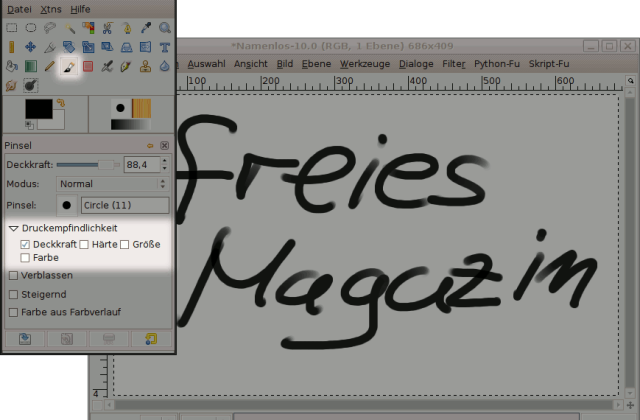Image resolution: width=640 pixels, height=420 pixels.
Task: Enable the Größe pressure checkbox
Action: pyautogui.click(x=124, y=244)
